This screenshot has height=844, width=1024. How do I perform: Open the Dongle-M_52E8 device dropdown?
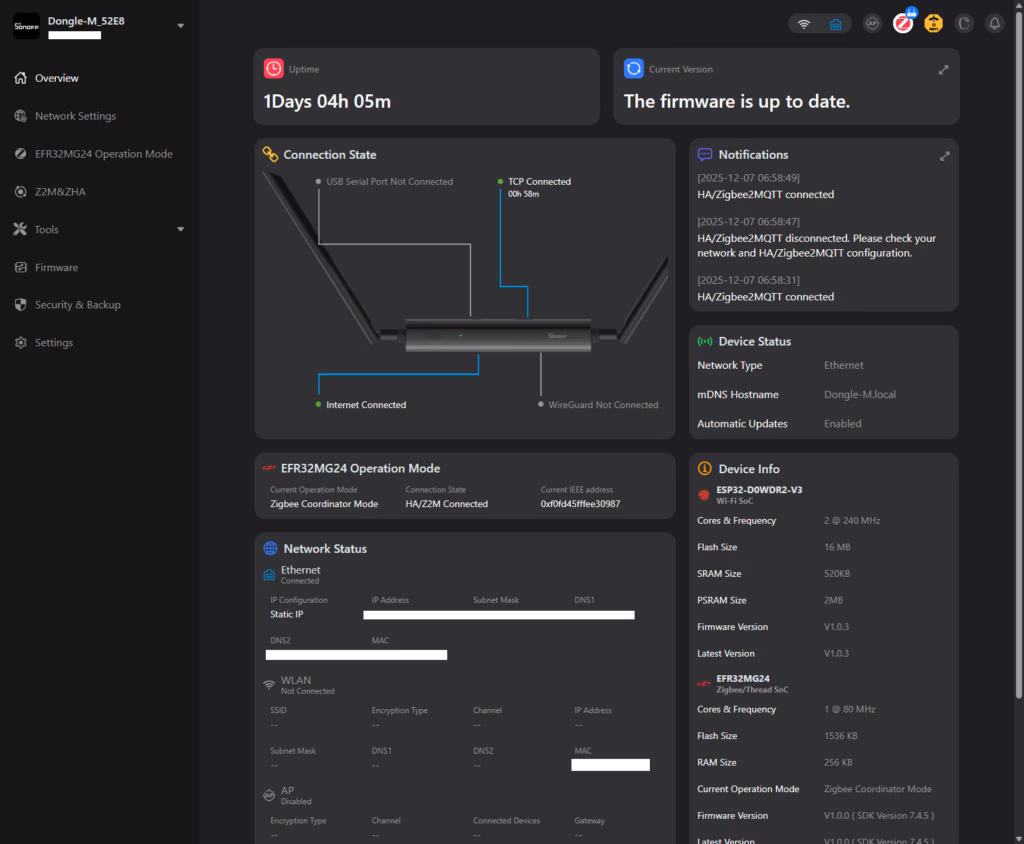[x=180, y=26]
